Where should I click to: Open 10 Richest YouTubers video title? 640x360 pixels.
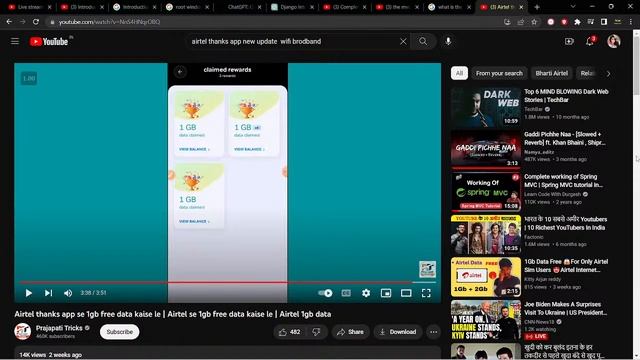pyautogui.click(x=565, y=223)
